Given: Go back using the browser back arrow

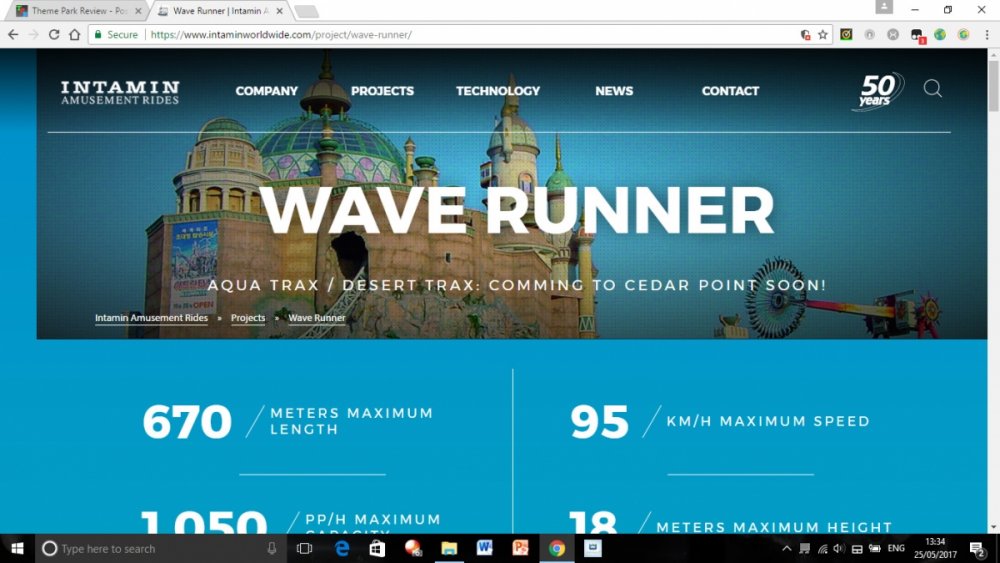Looking at the screenshot, I should 13,34.
